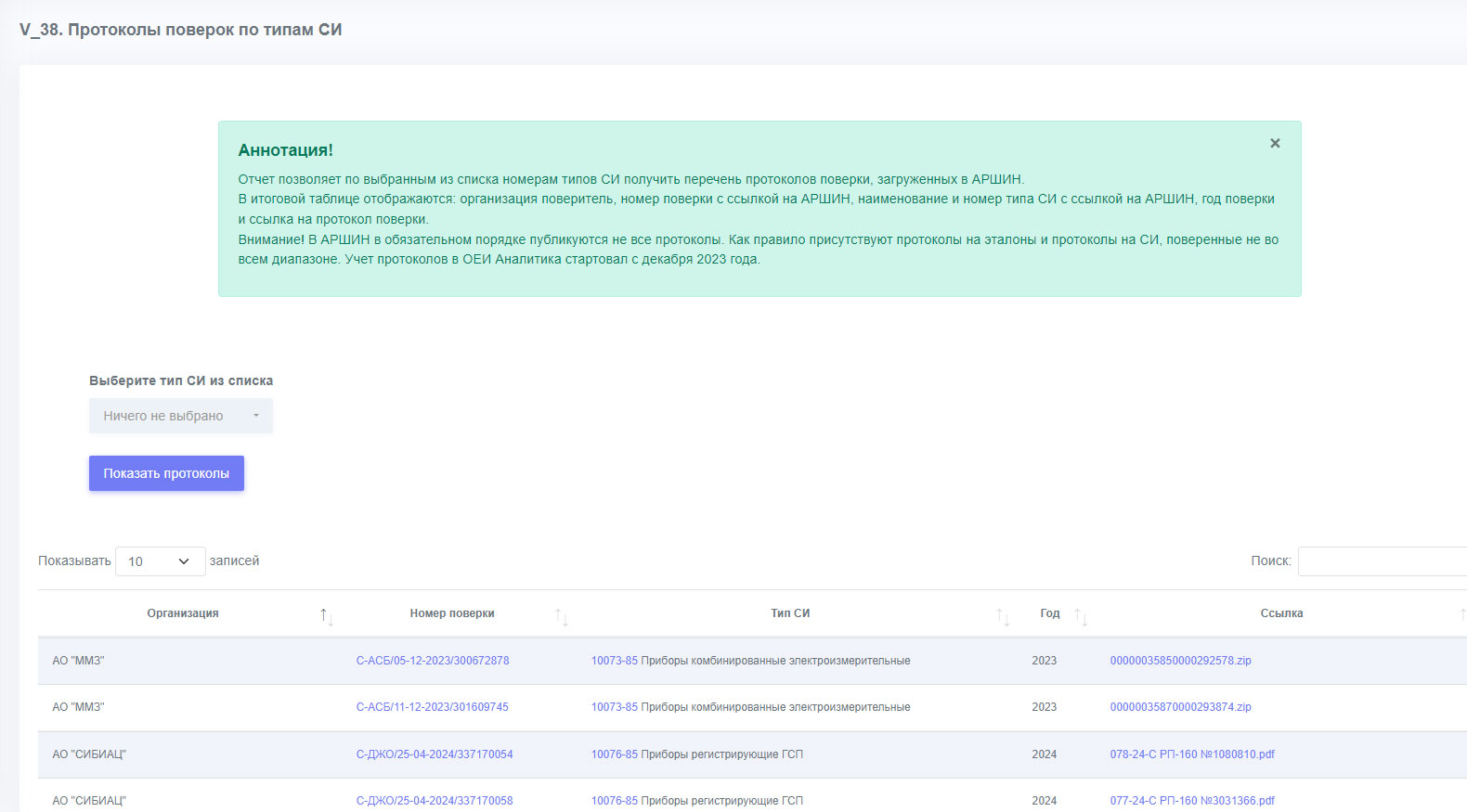
Task: Expand the records-per-page selector showing 10
Action: coord(160,561)
